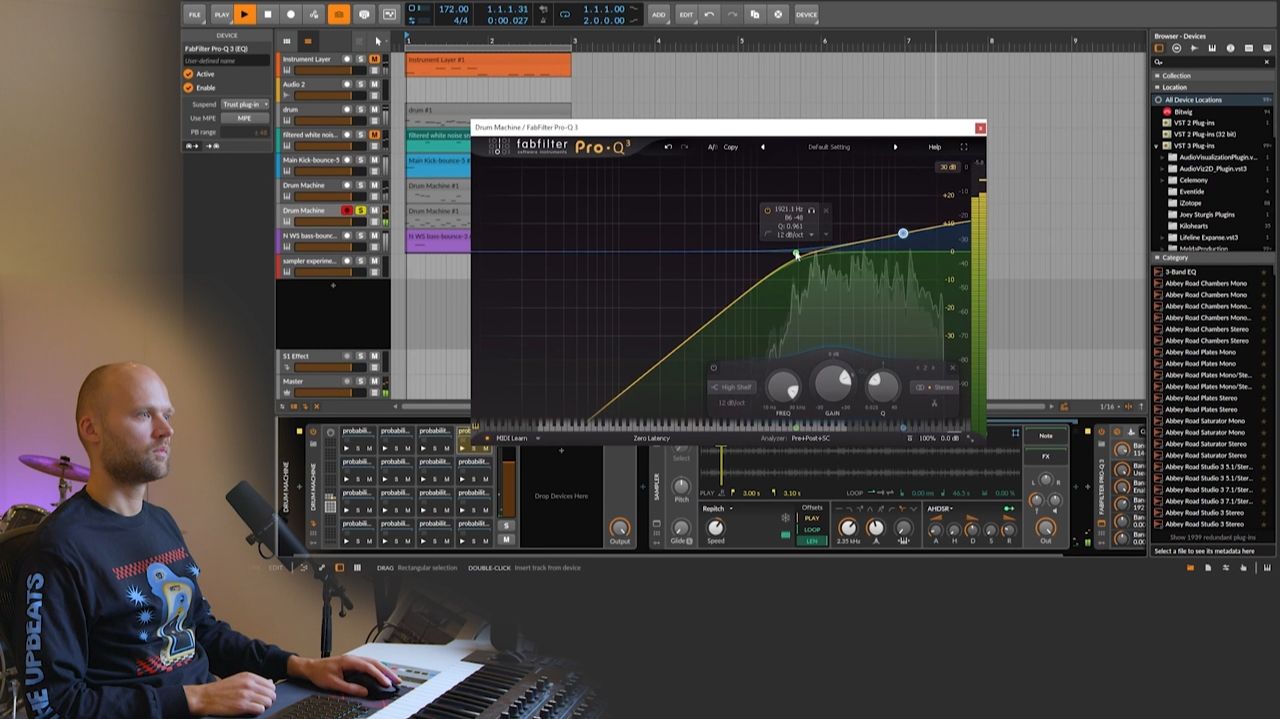Toggle the Enable checkbox in the device inspector
Screen dimensions: 1280x719
point(188,87)
